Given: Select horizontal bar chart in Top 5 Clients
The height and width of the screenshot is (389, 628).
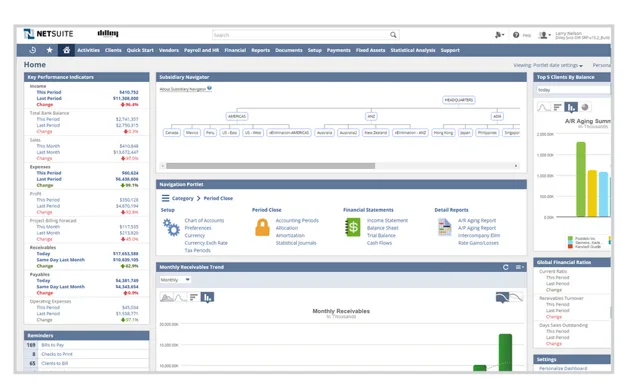Looking at the screenshot, I should pos(558,107).
